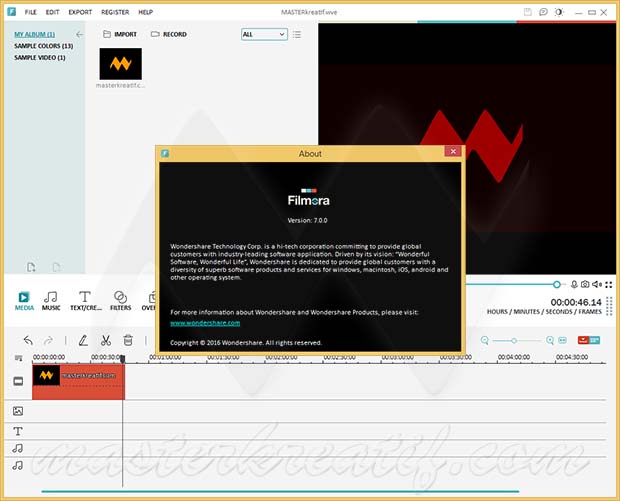Click the horizontal timeline scrollbar
Viewport: 620px width, 501px height.
(x=280, y=492)
